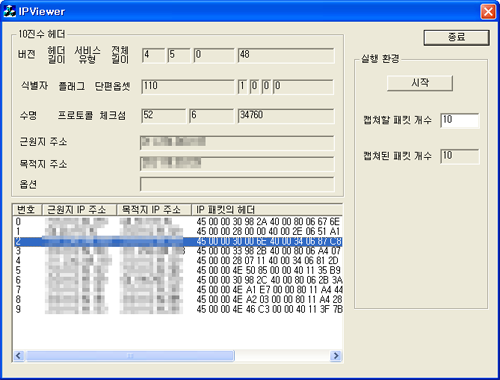Click the empty 옵션 field
This screenshot has width=500, height=380.
[x=237, y=184]
